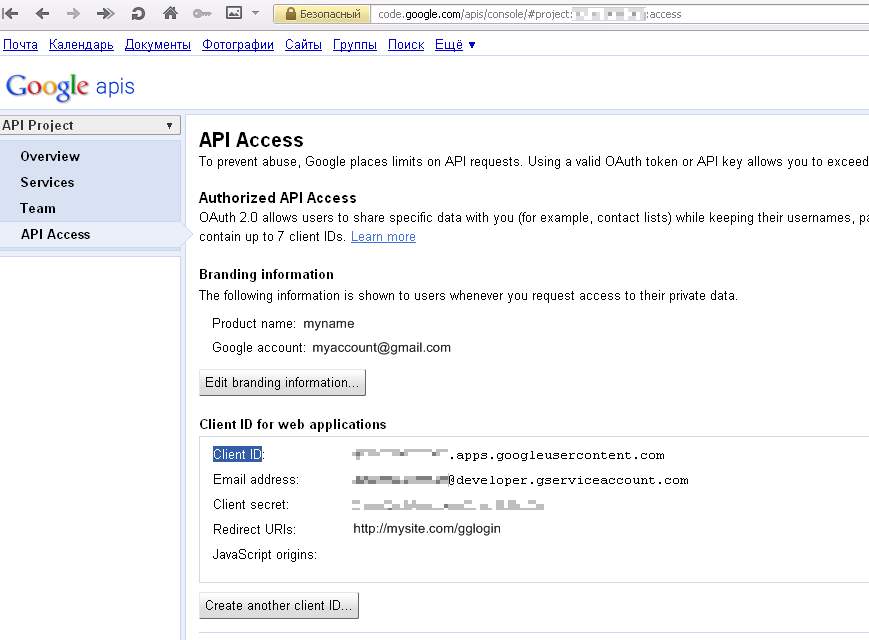869x640 pixels.
Task: Open the Сайты link
Action: pos(303,45)
